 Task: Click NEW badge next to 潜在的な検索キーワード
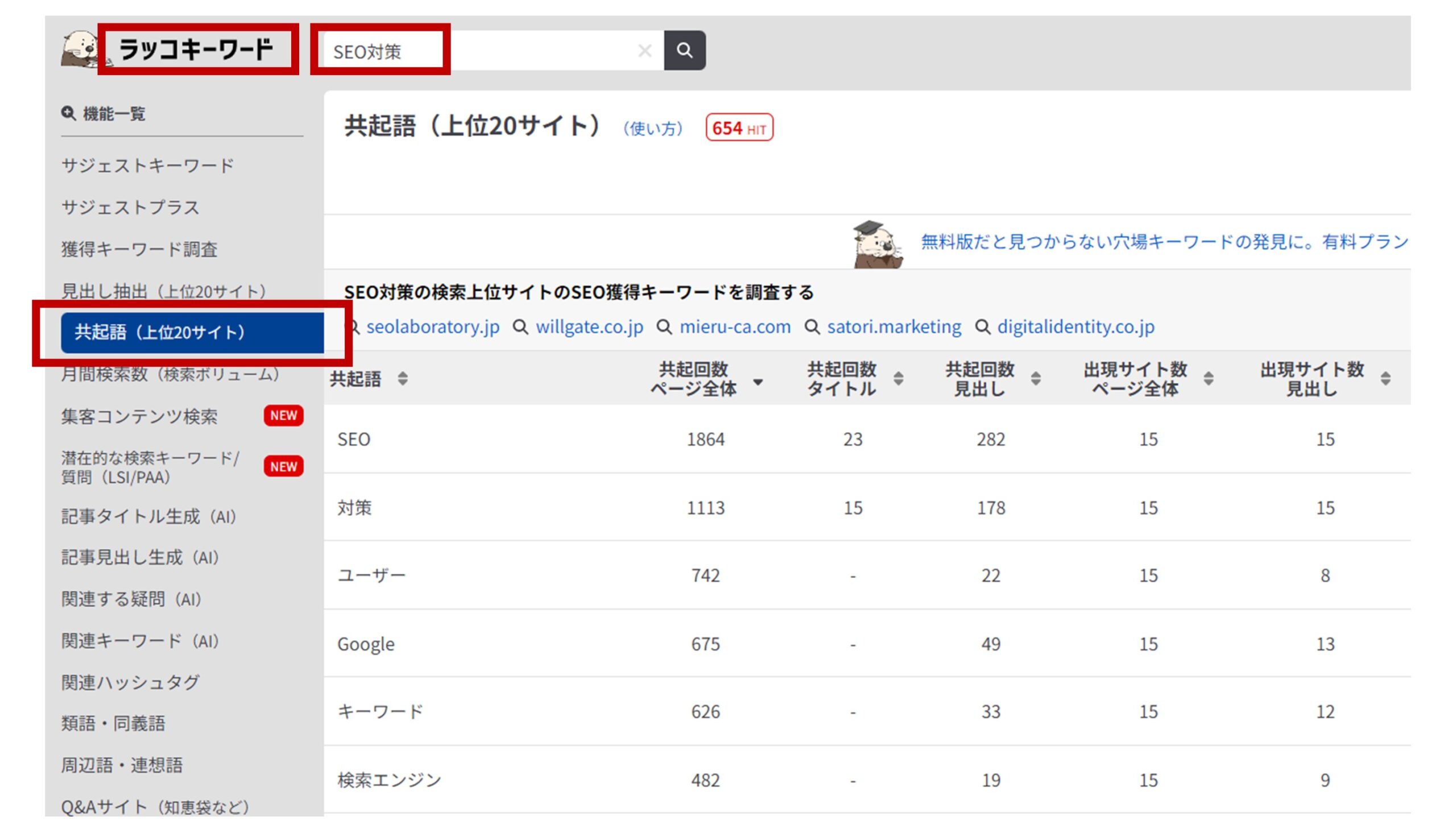pyautogui.click(x=283, y=467)
